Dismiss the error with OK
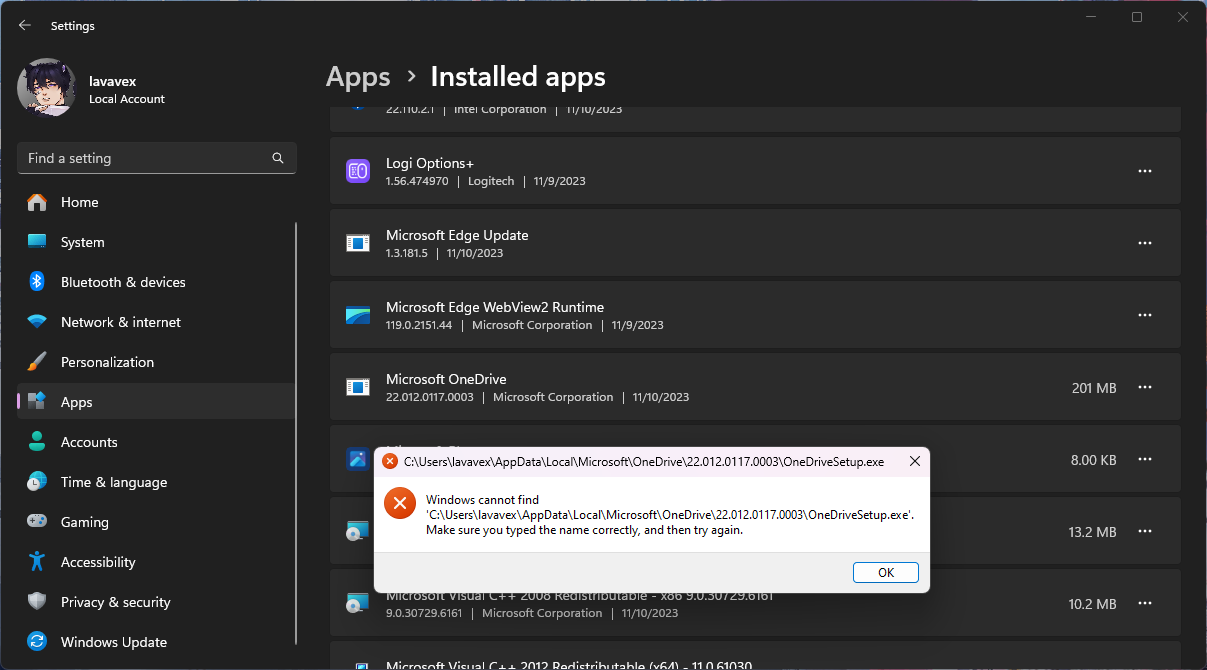1207x670 pixels. [885, 572]
